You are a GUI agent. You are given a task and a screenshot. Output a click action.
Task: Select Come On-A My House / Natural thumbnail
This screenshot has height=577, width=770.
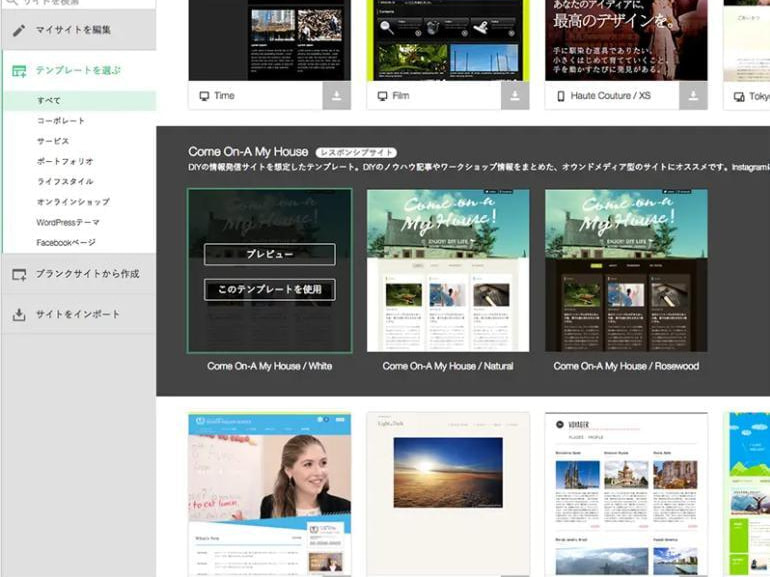tap(448, 270)
